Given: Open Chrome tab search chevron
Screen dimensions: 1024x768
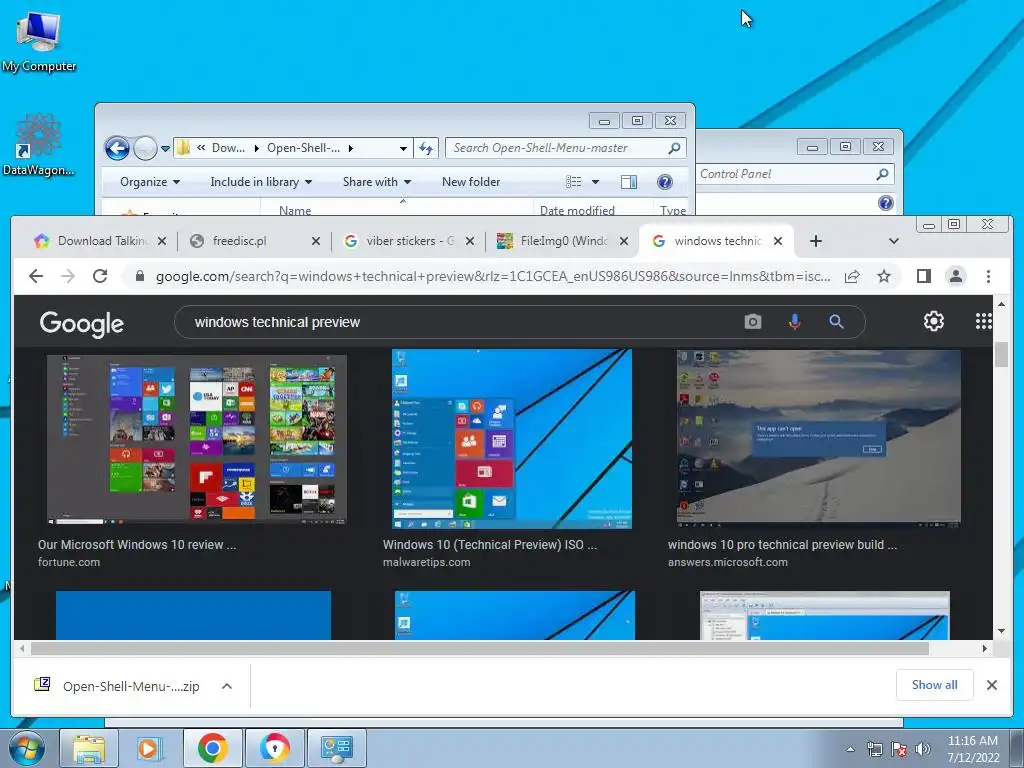Looking at the screenshot, I should (x=894, y=241).
